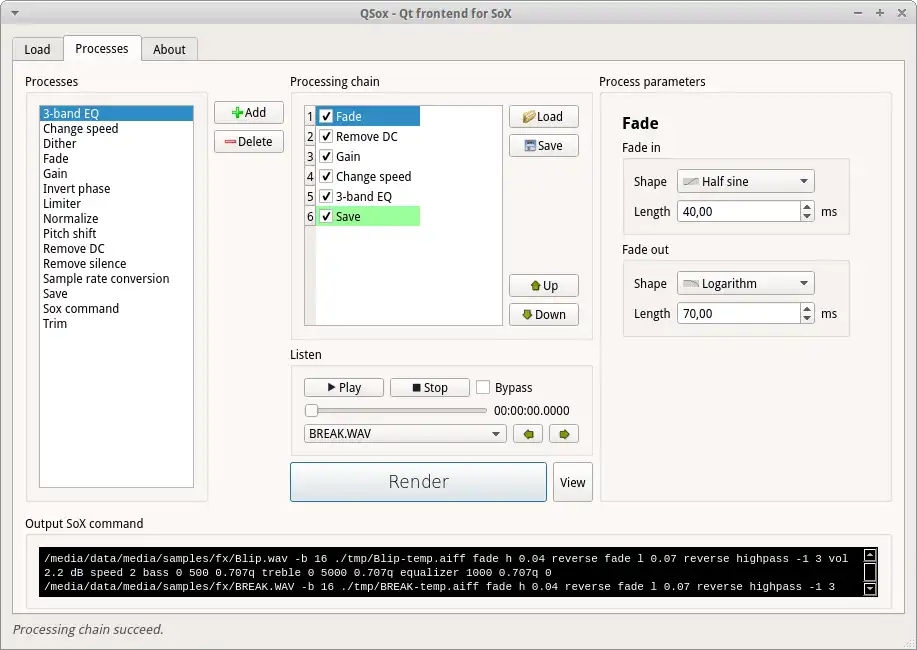
Task: Decrease Fade out length with down arrow
Action: tap(807, 318)
